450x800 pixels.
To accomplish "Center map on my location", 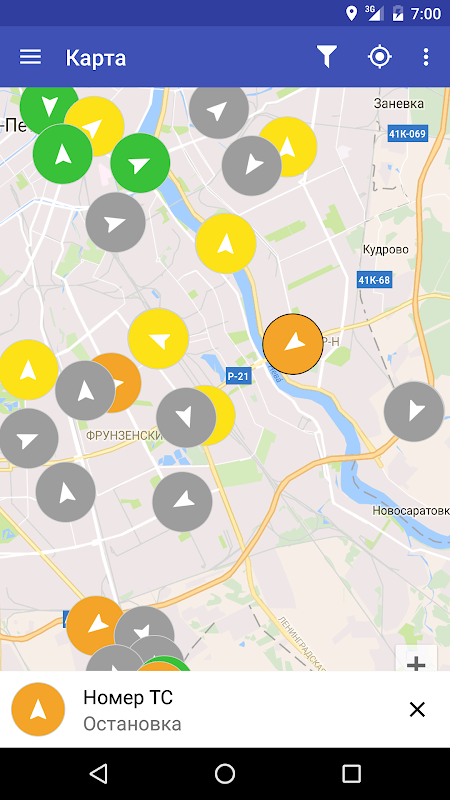I will point(380,57).
